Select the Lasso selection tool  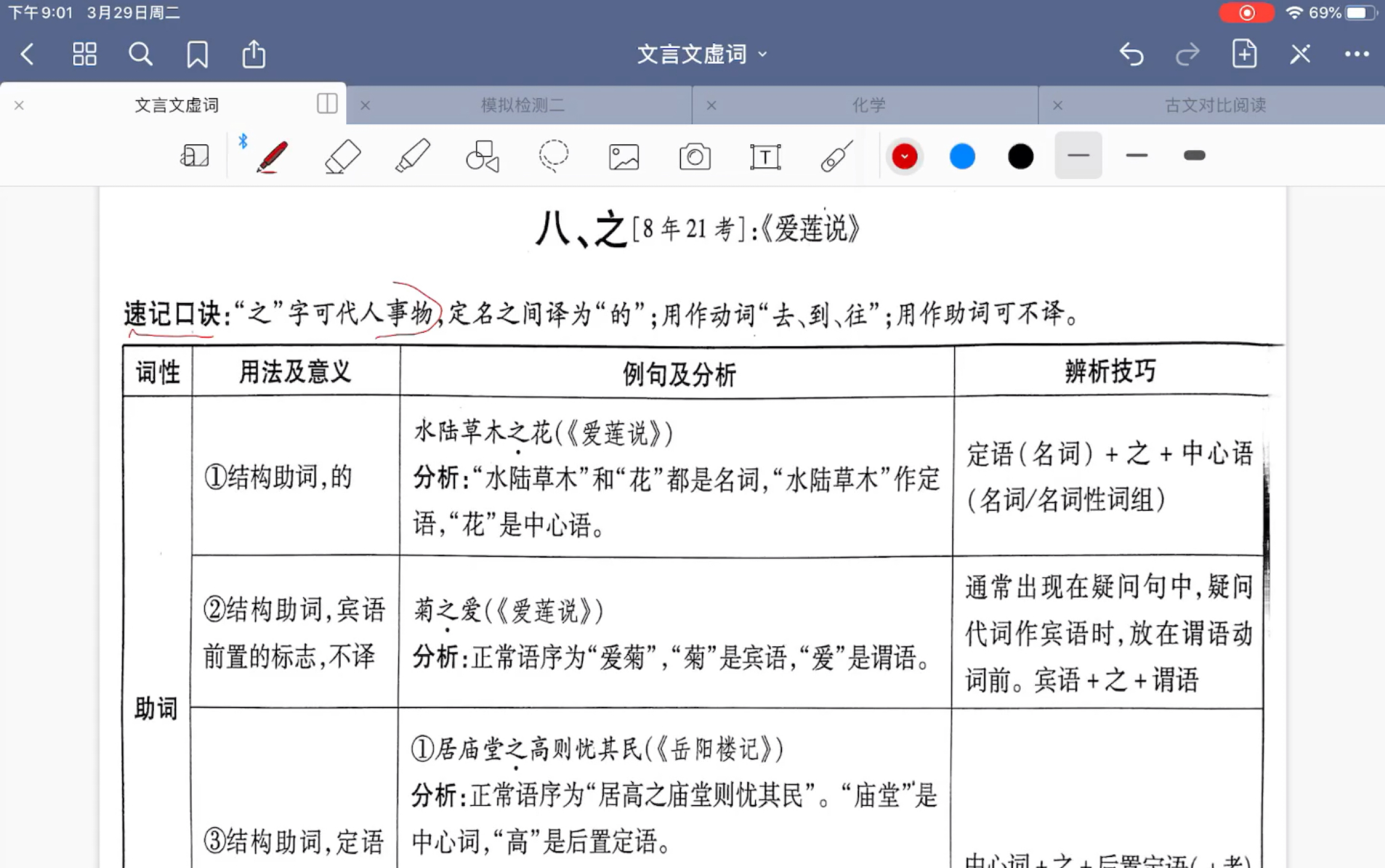(553, 156)
